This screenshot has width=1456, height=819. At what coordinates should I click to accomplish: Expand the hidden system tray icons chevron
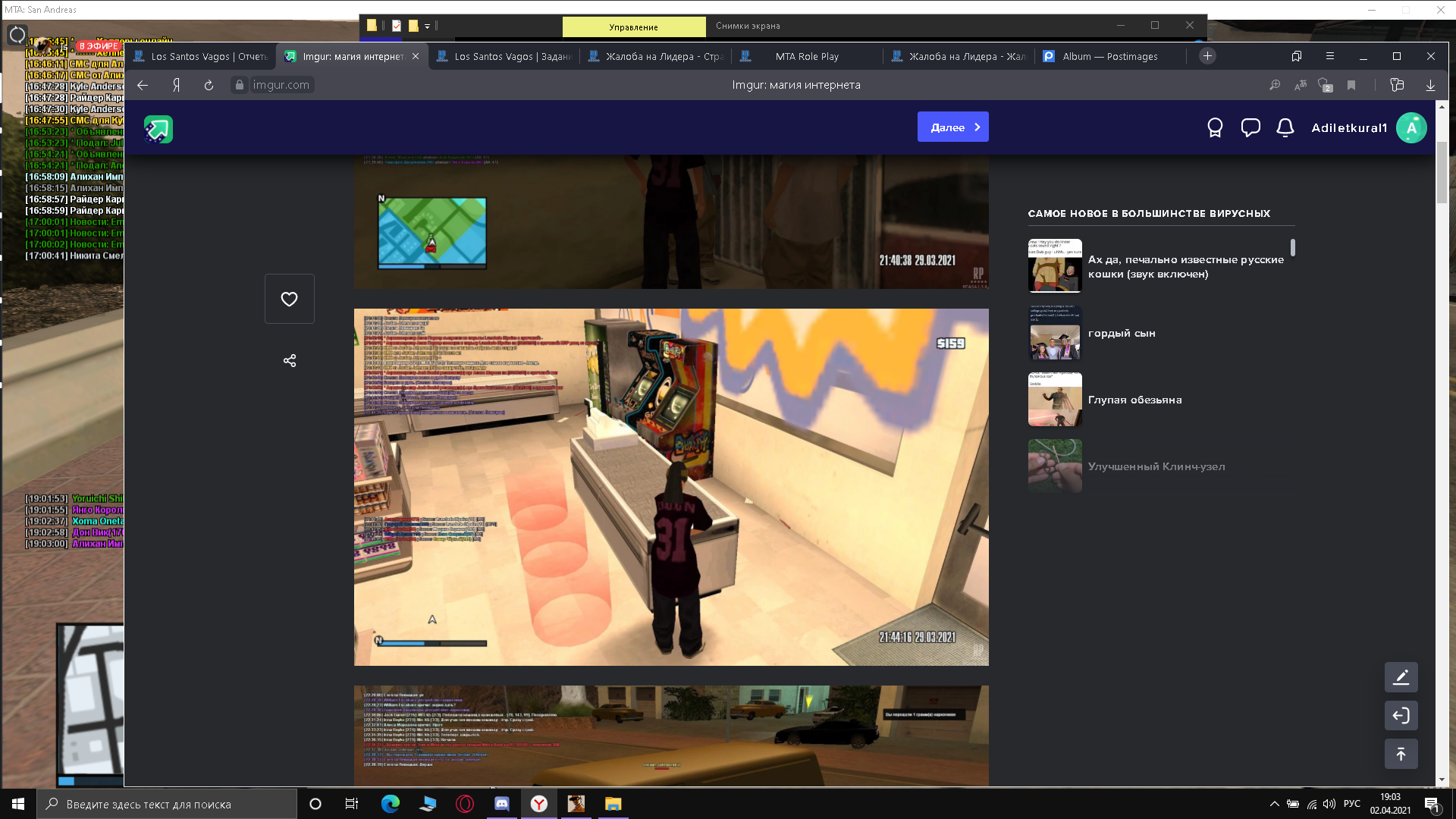point(1274,804)
